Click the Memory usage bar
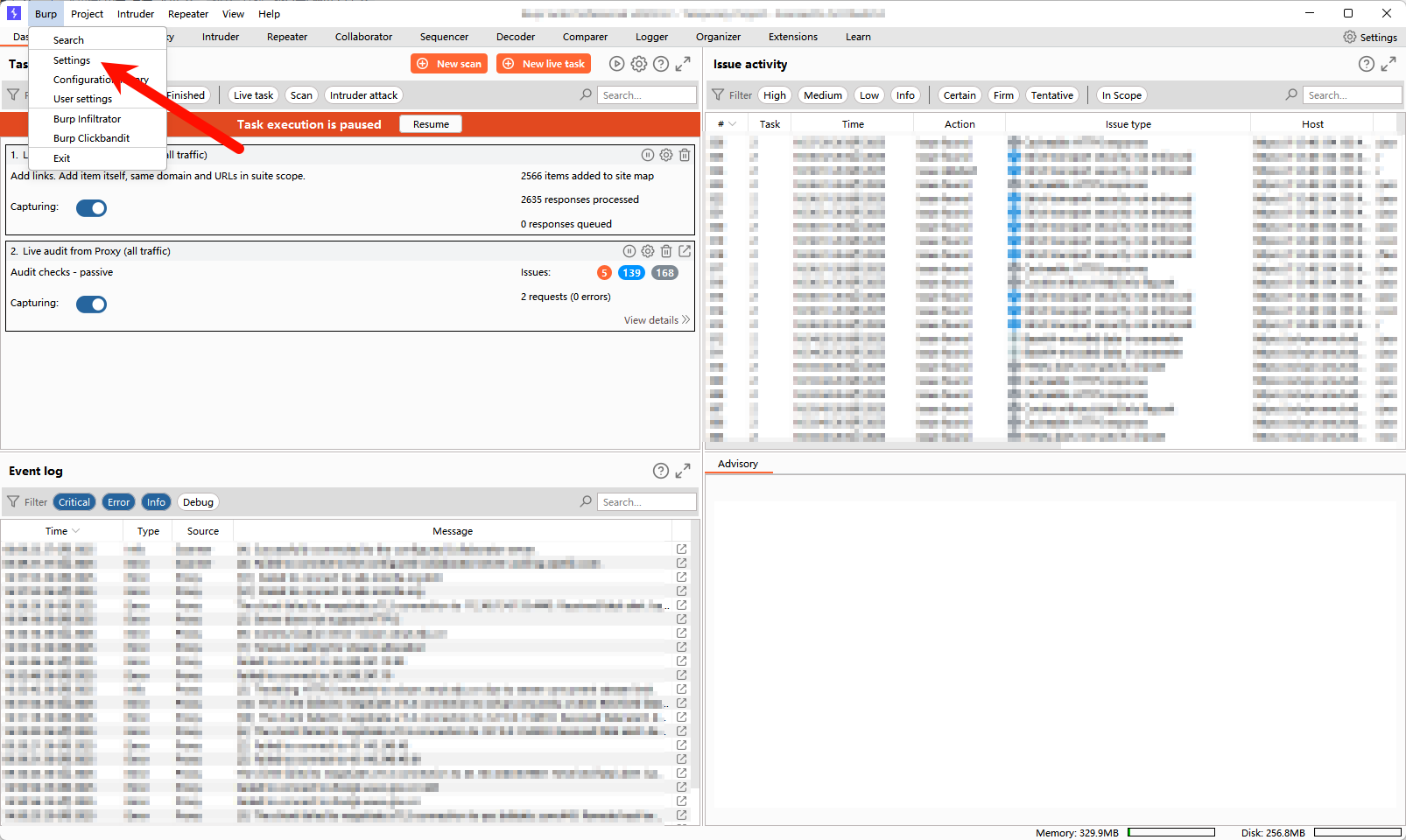 click(1171, 832)
